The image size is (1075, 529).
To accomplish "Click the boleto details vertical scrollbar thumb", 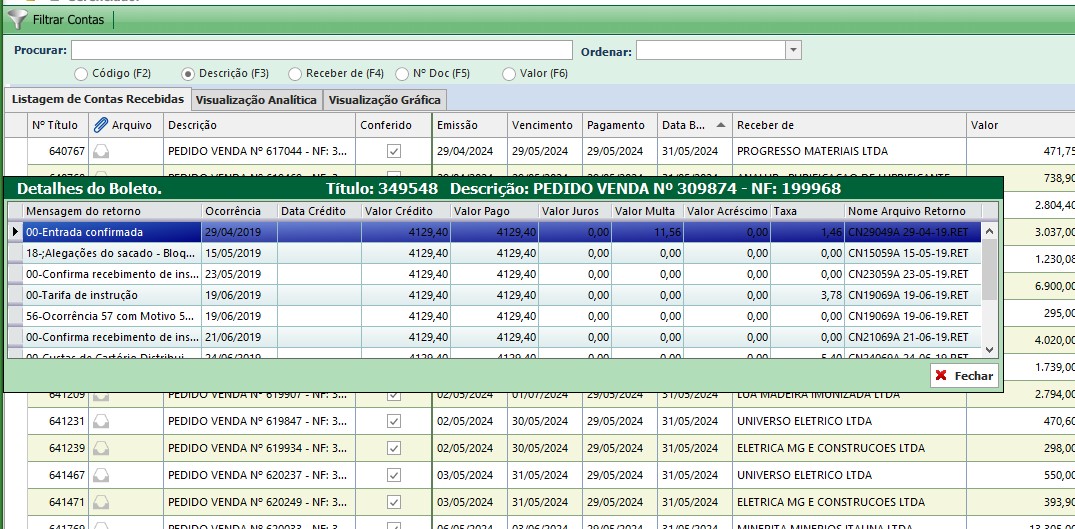I will [x=989, y=270].
